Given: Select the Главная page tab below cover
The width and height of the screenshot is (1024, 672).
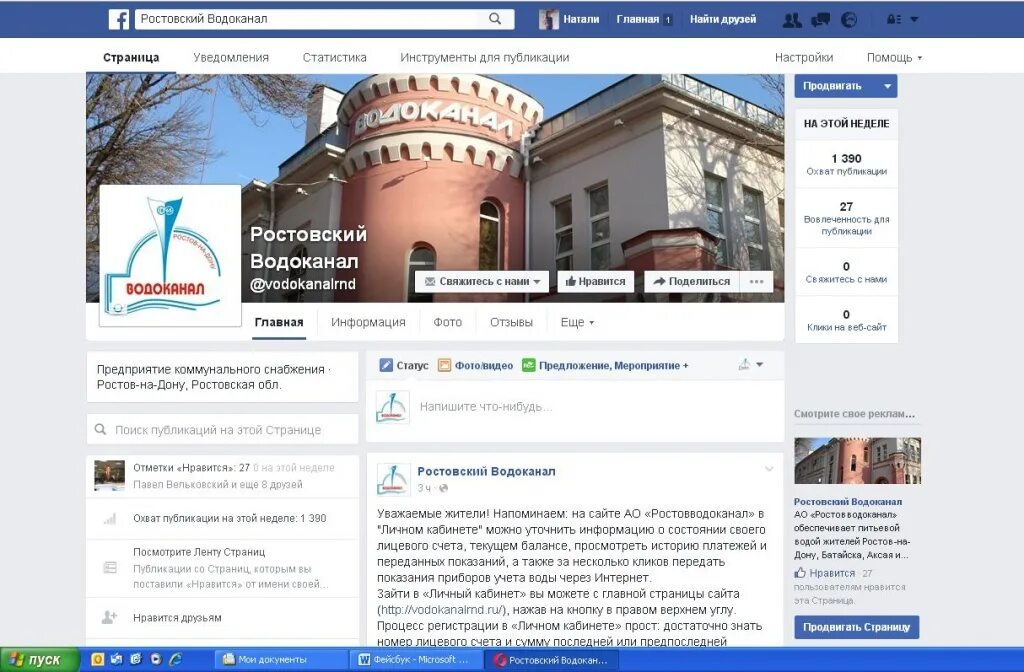Looking at the screenshot, I should [279, 322].
